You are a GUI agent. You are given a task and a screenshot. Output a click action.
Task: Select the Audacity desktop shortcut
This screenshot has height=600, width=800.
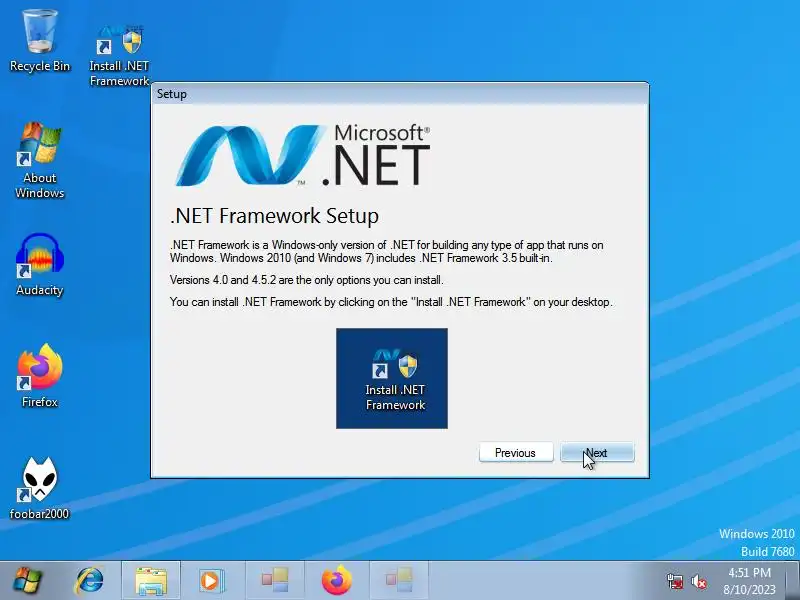point(40,264)
